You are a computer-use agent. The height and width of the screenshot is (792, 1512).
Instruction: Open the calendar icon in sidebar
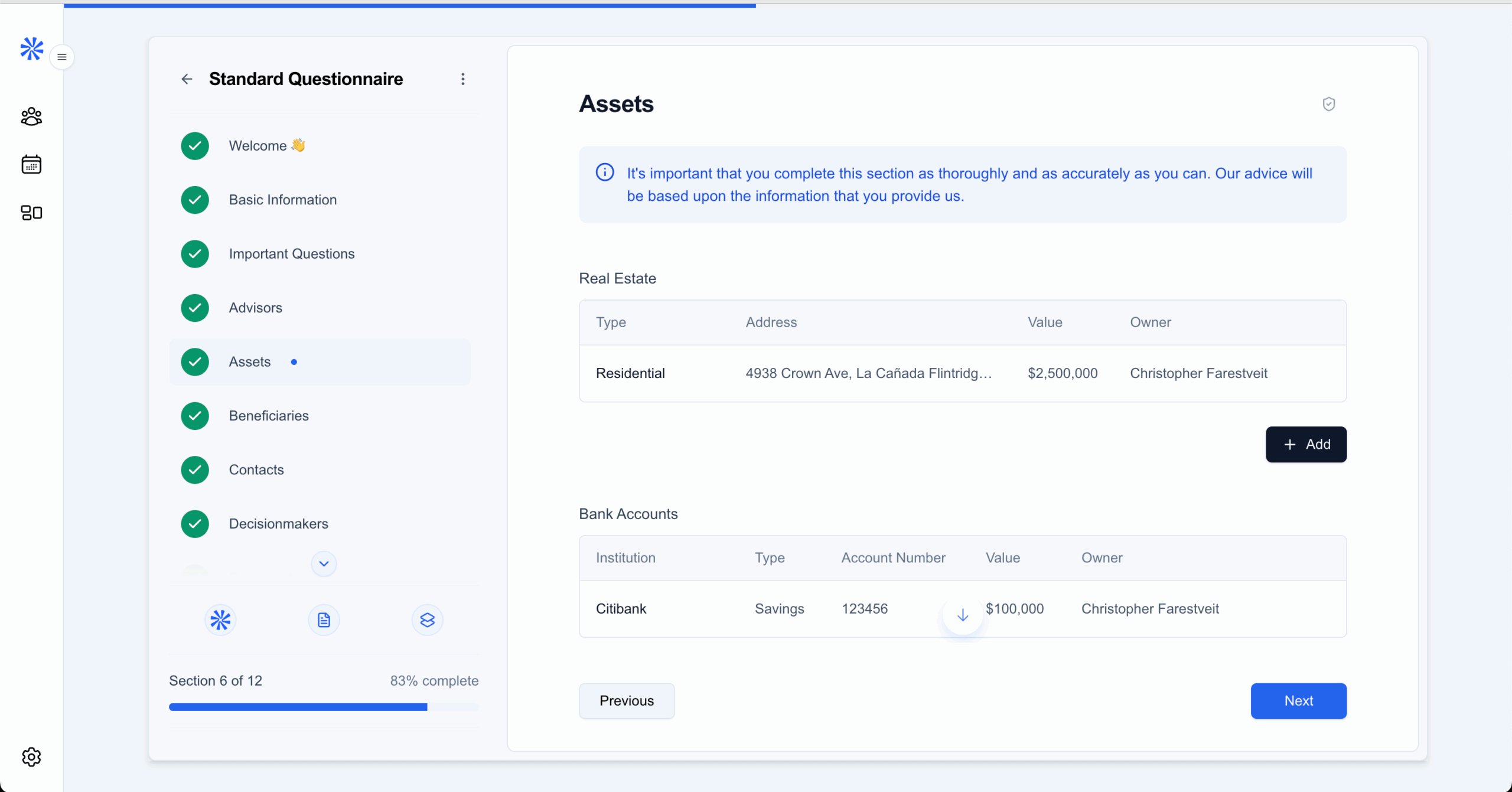31,164
